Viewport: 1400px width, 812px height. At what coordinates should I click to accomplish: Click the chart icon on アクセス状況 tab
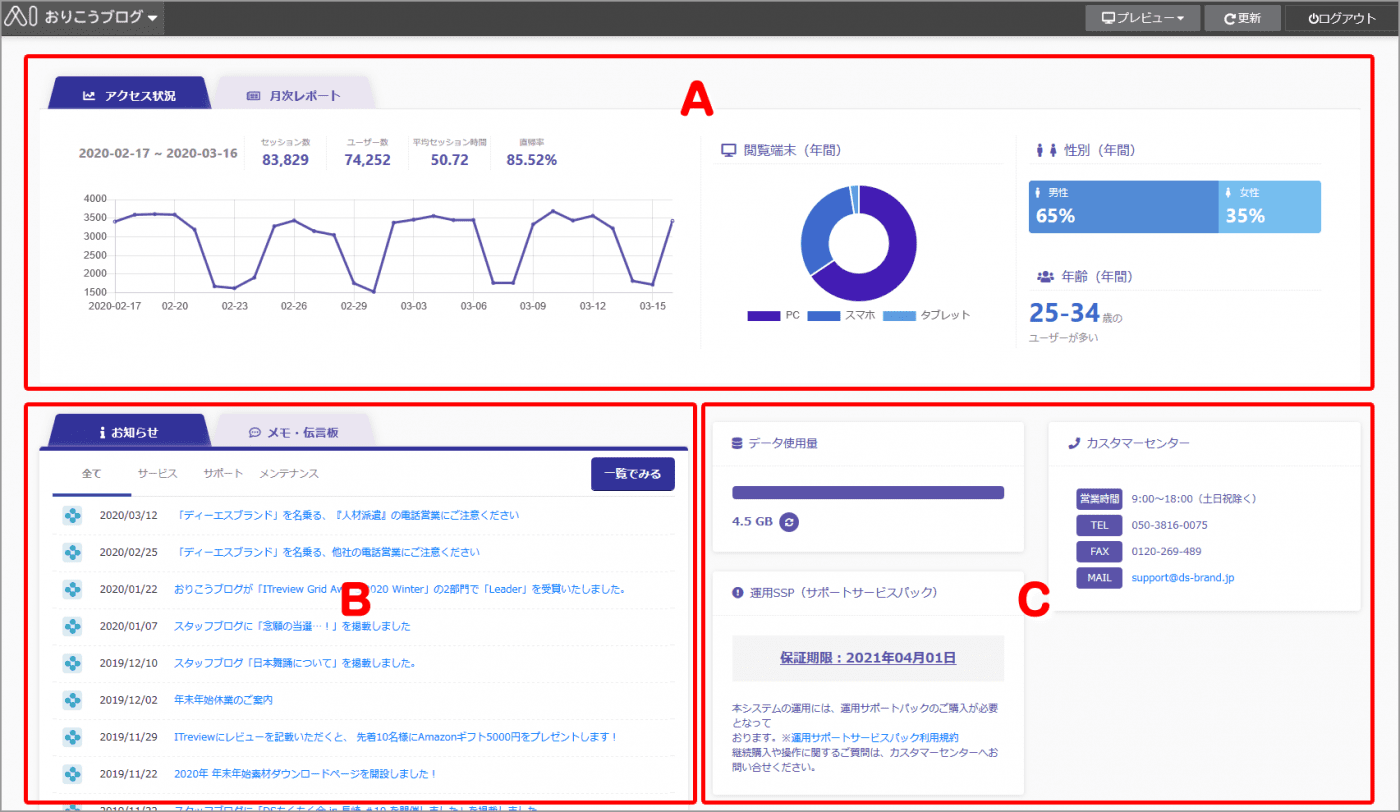(x=89, y=96)
